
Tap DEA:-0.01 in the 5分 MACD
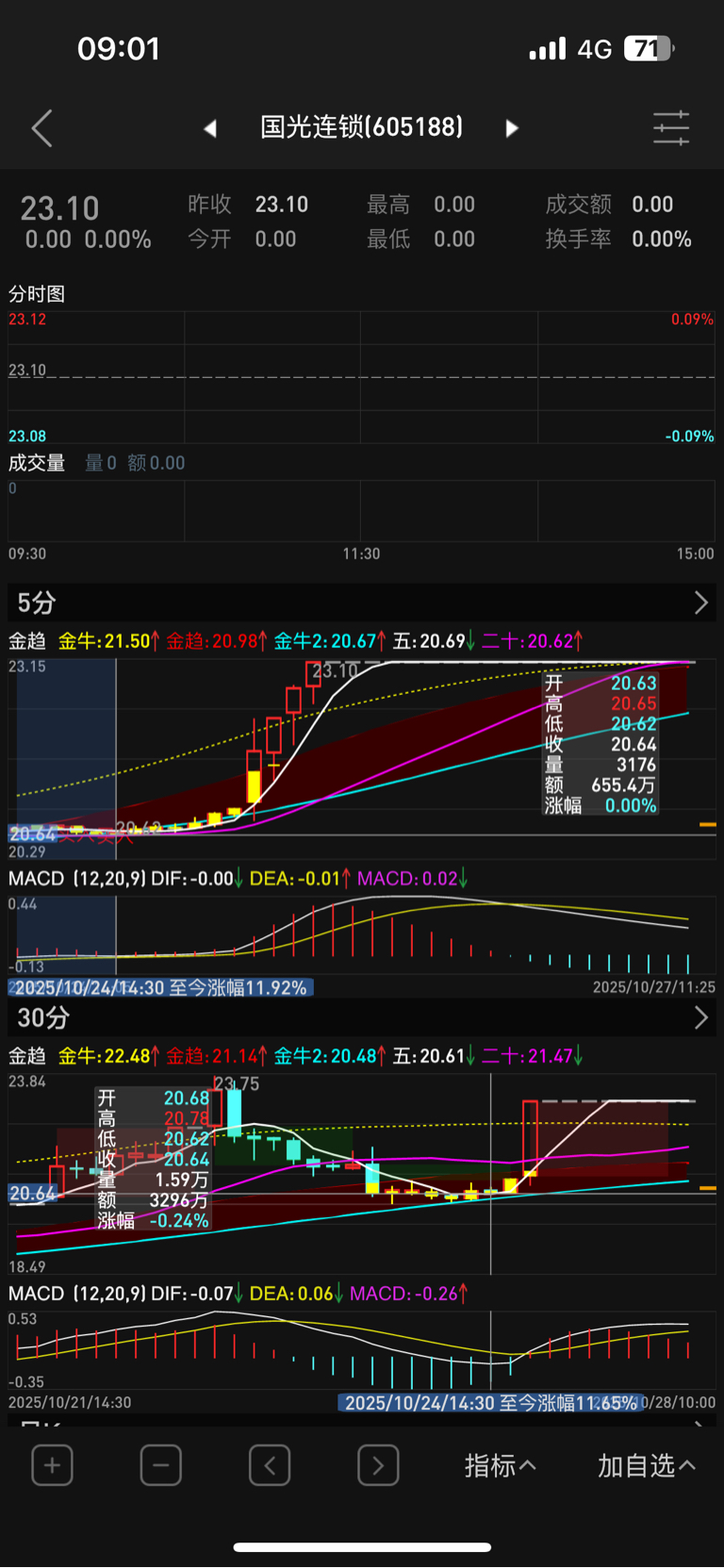point(300,879)
